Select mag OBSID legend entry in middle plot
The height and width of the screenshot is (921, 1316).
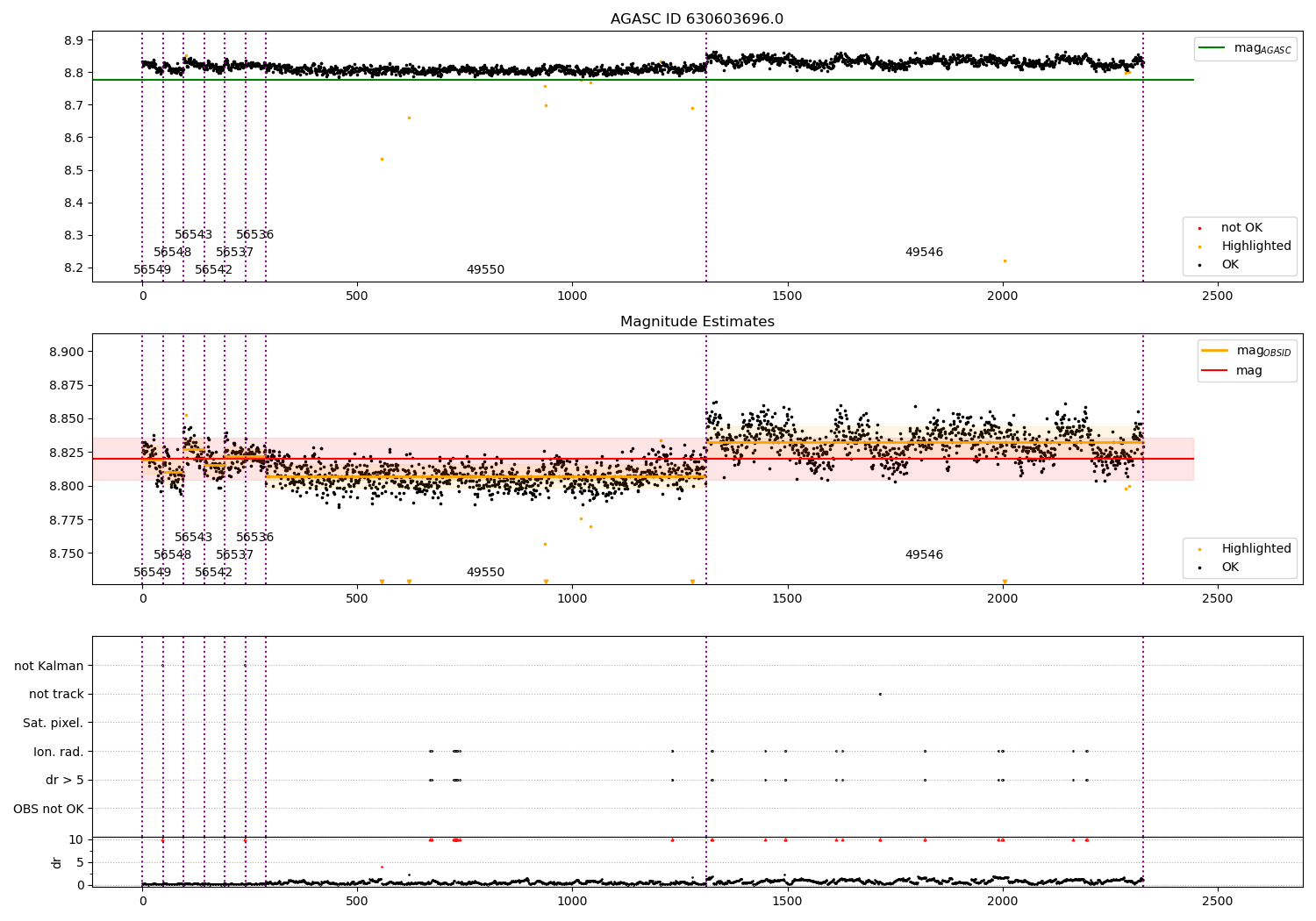(1246, 351)
